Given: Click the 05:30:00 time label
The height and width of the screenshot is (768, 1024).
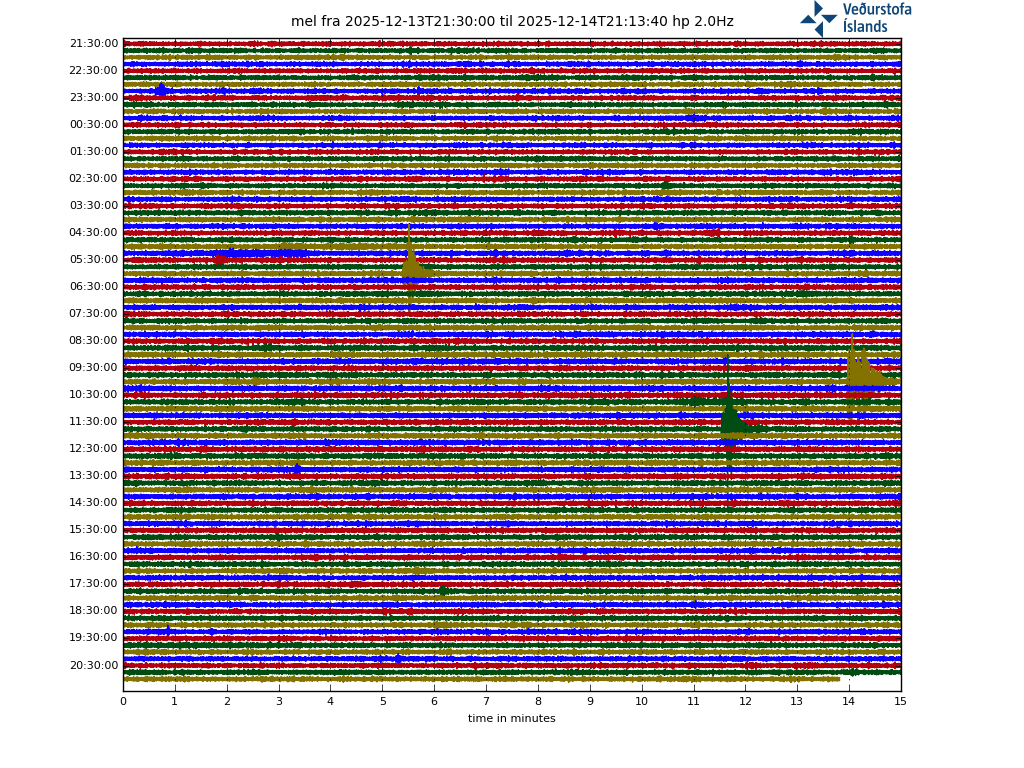Looking at the screenshot, I should (x=94, y=260).
